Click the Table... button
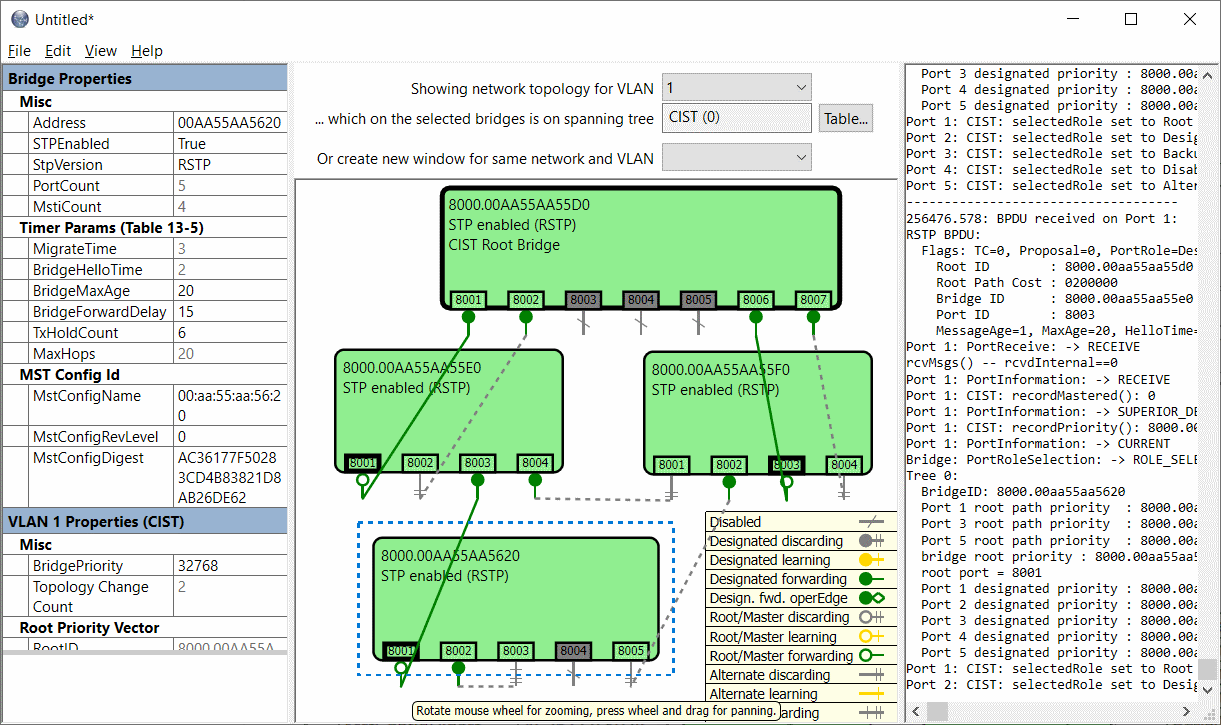This screenshot has width=1221, height=725. (846, 118)
